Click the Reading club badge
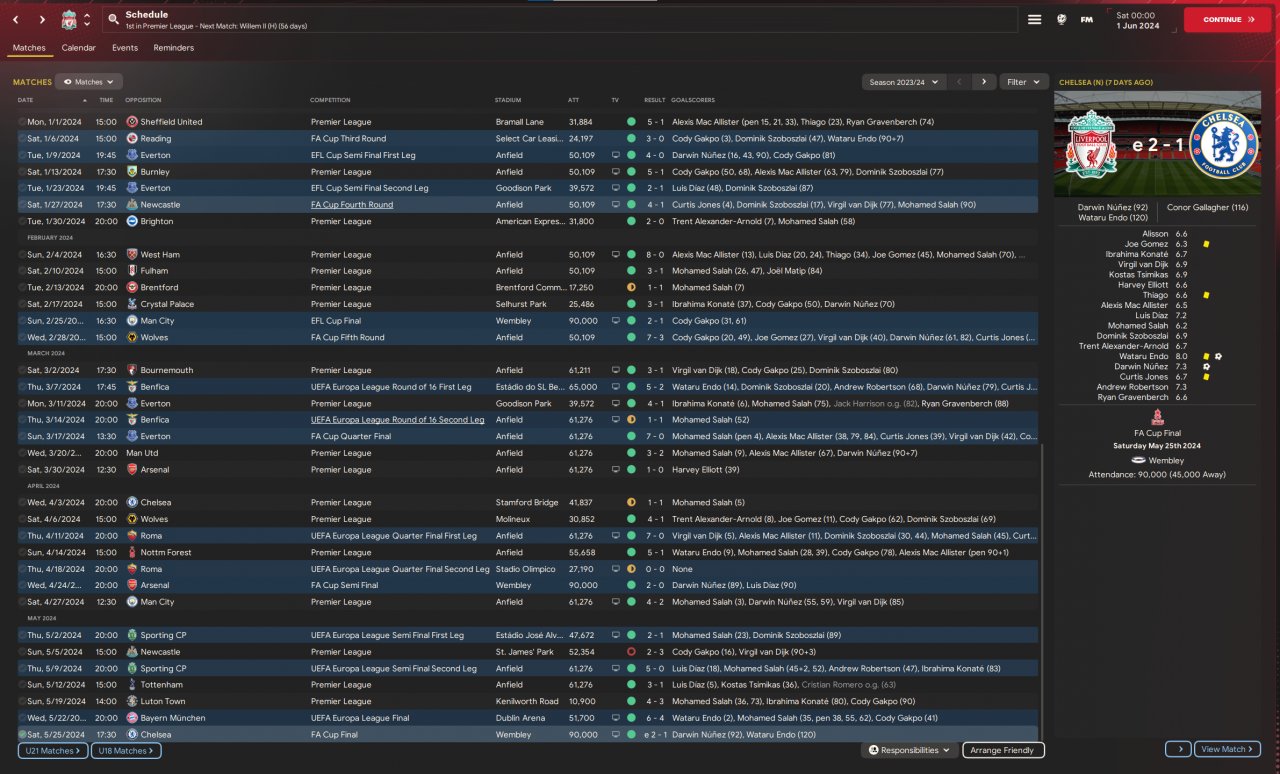The image size is (1280, 774). click(x=132, y=139)
